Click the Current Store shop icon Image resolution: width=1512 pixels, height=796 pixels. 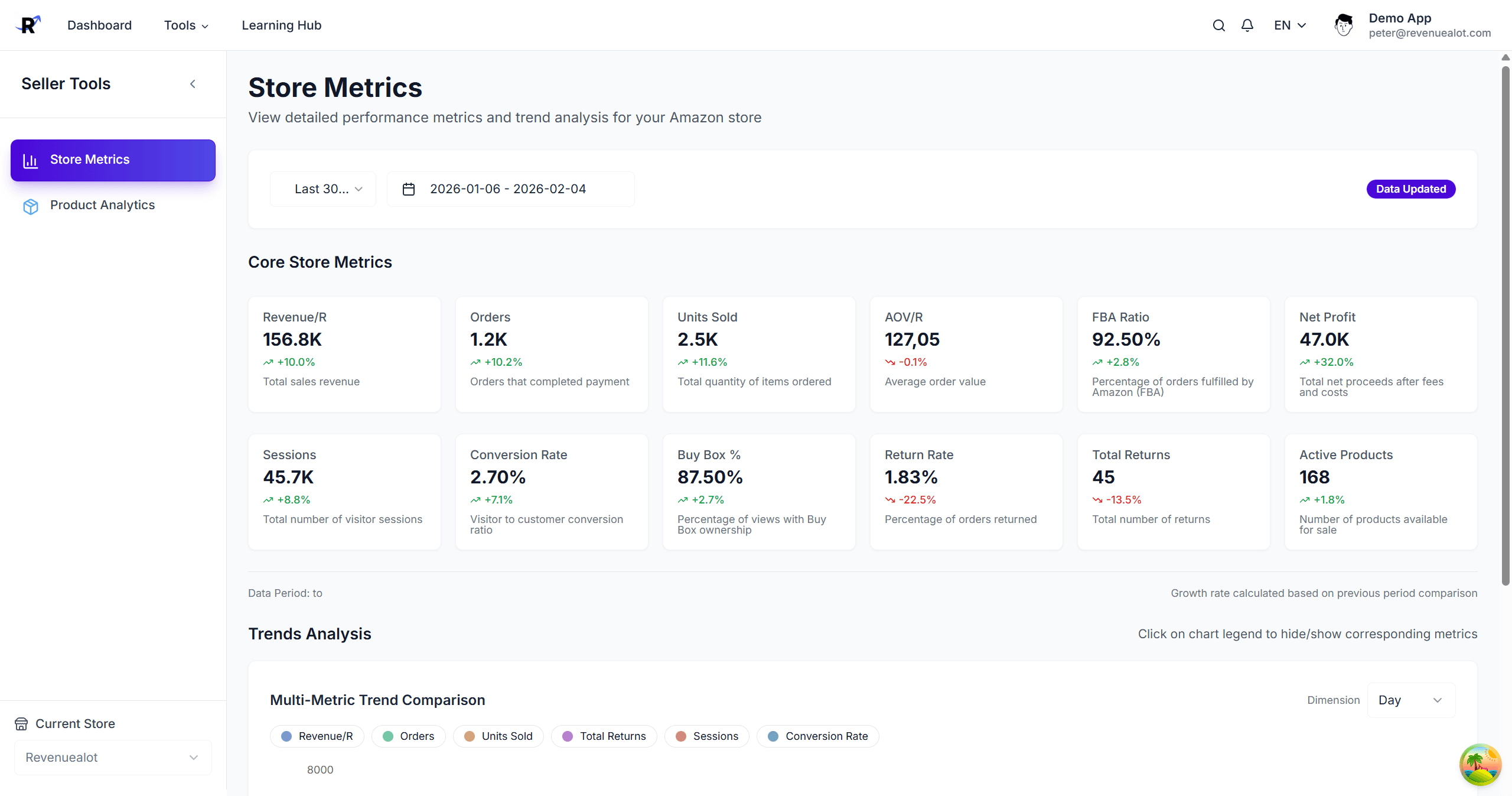(x=21, y=723)
